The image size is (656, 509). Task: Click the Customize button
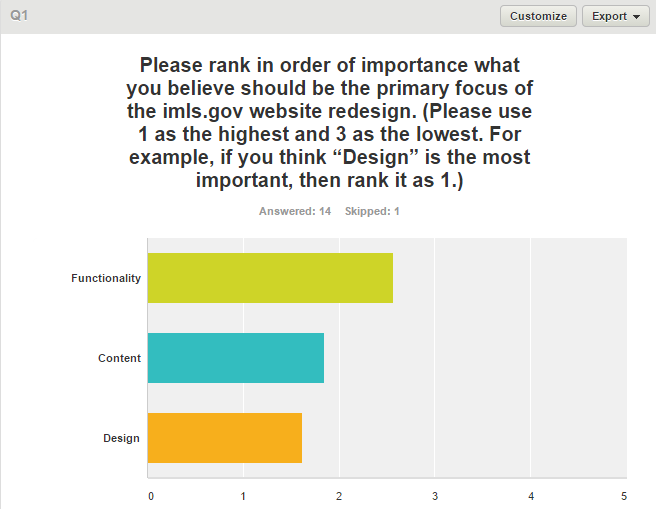click(x=538, y=16)
